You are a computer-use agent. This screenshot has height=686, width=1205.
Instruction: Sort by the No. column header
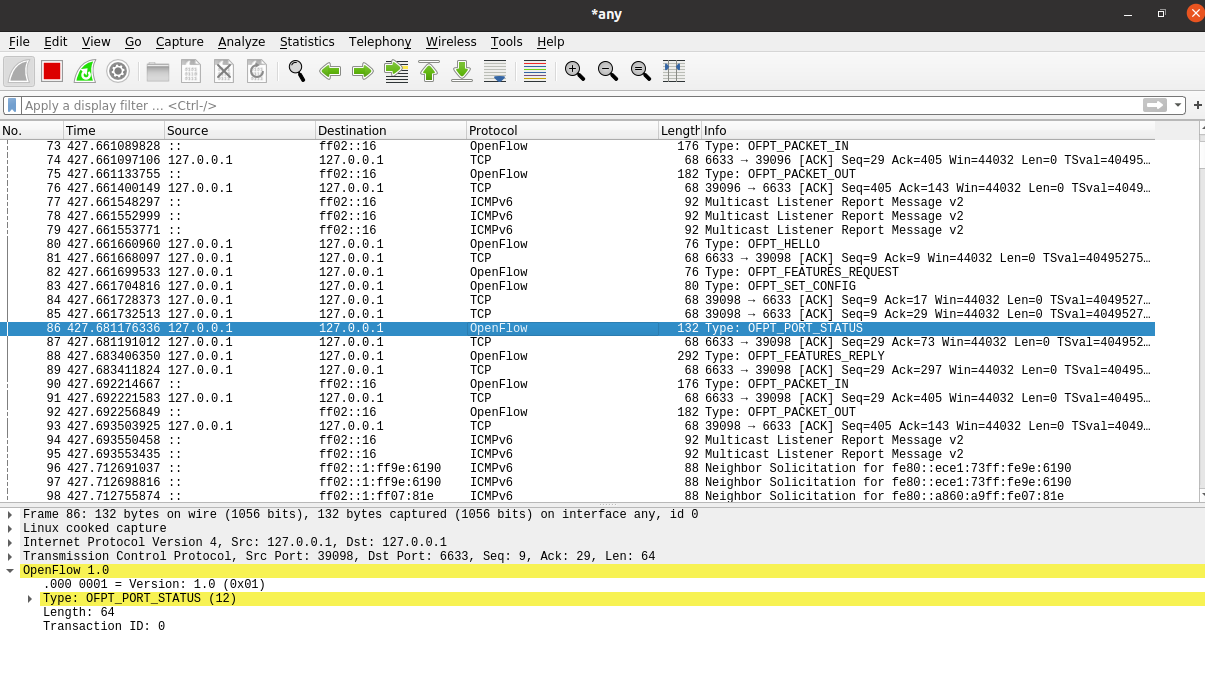pos(32,131)
